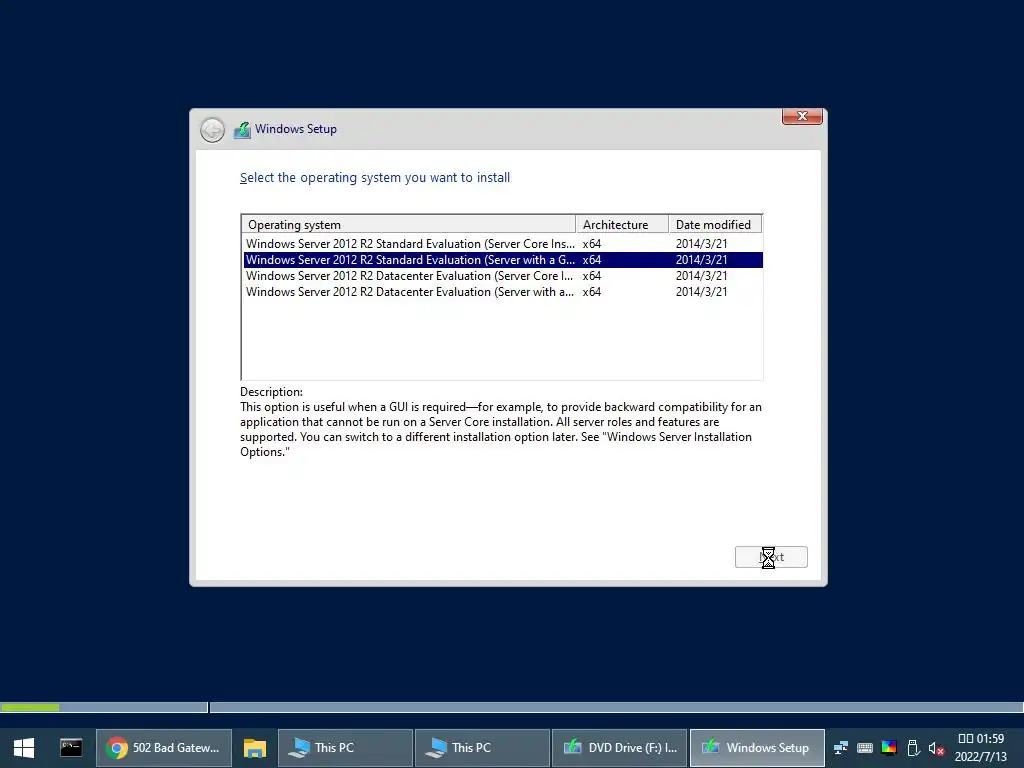Switch to the second This PC taskbar window

(482, 748)
